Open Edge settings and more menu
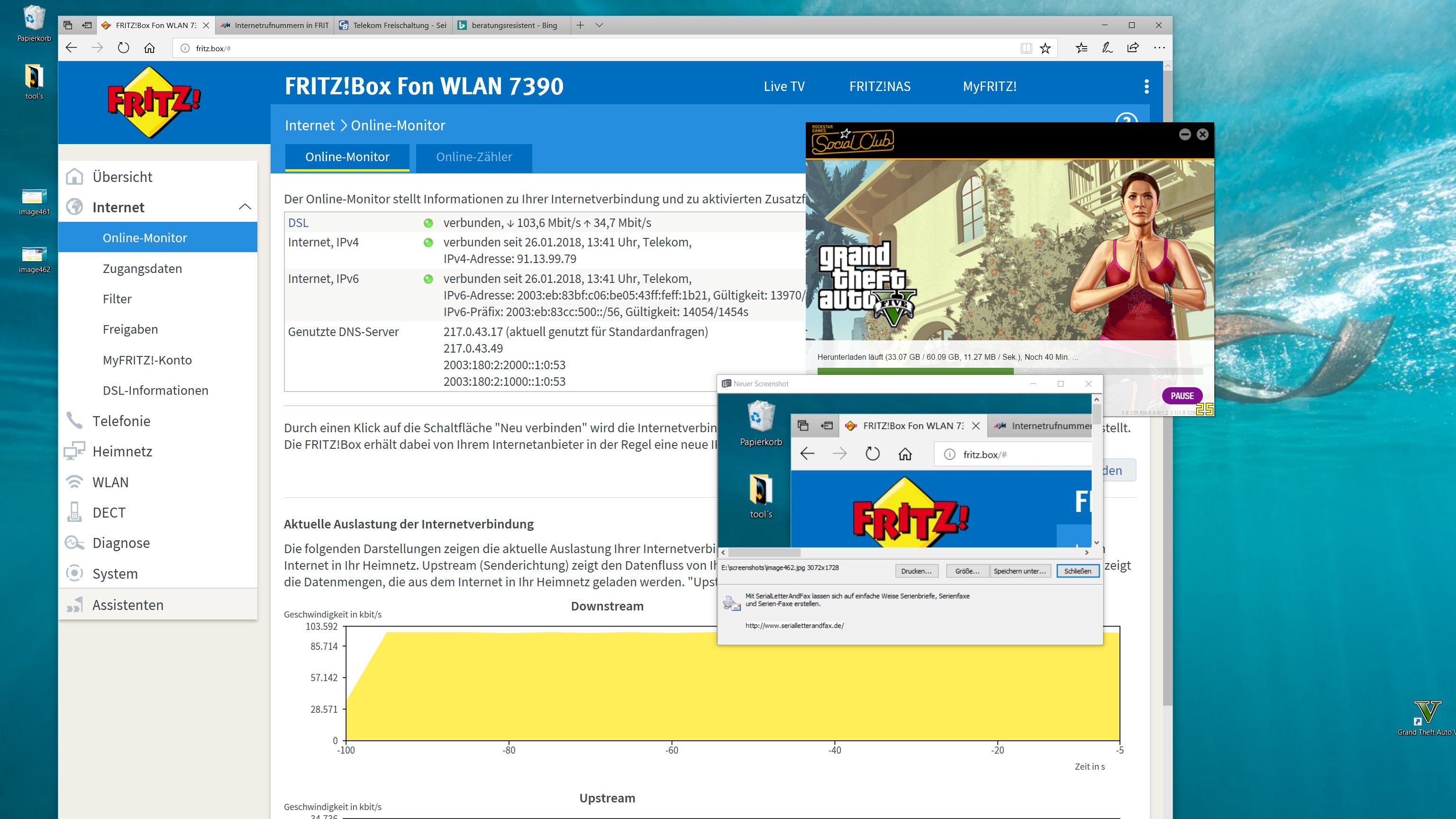Image resolution: width=1456 pixels, height=819 pixels. coord(1159,48)
